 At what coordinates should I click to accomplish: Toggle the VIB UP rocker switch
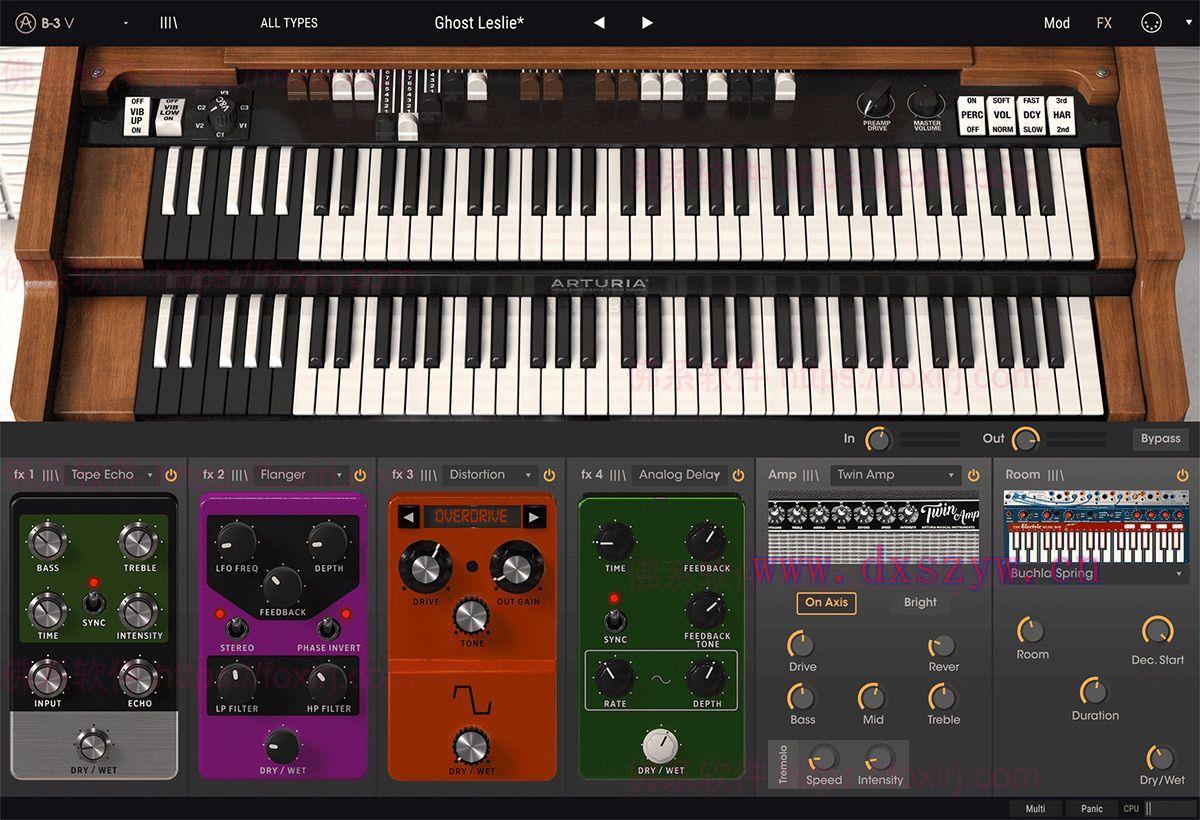pos(137,115)
